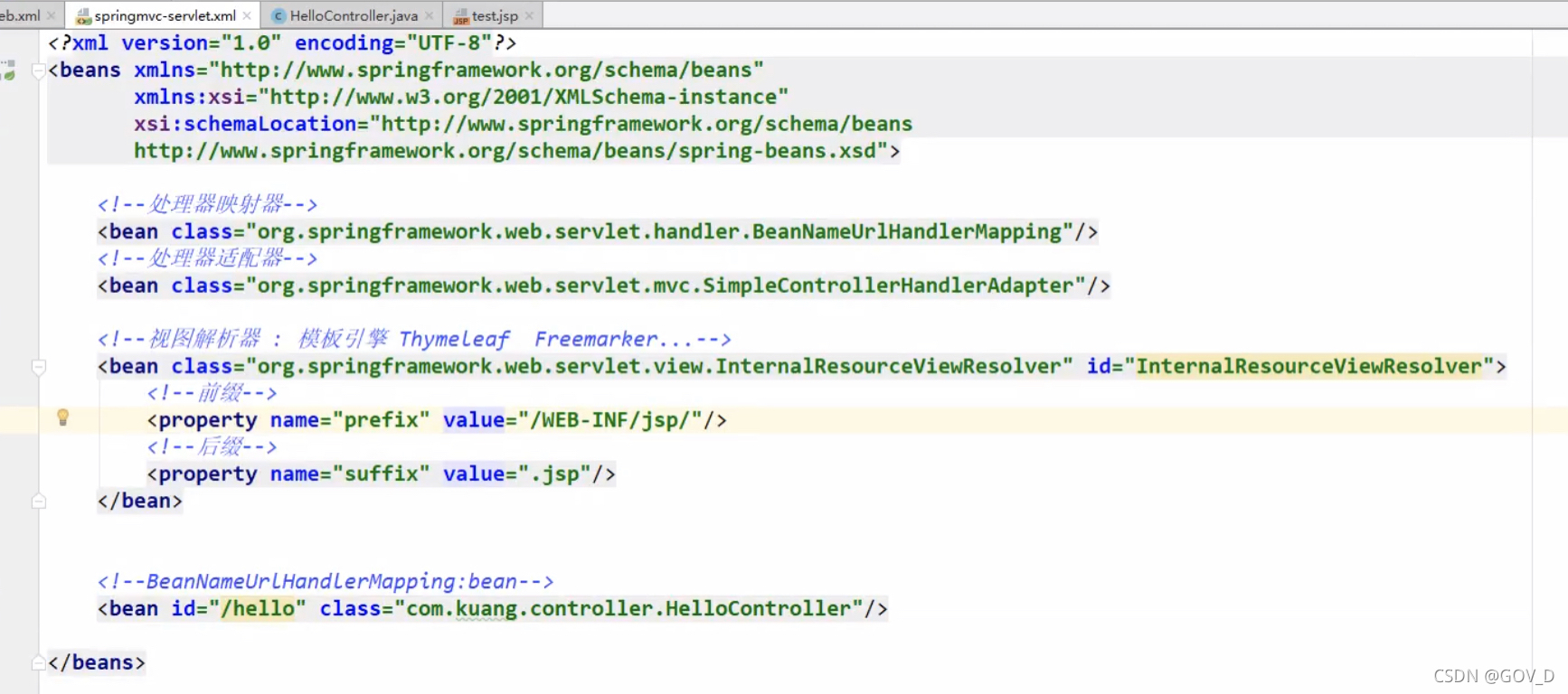
Task: Click the xml version declaration line
Action: tap(282, 43)
